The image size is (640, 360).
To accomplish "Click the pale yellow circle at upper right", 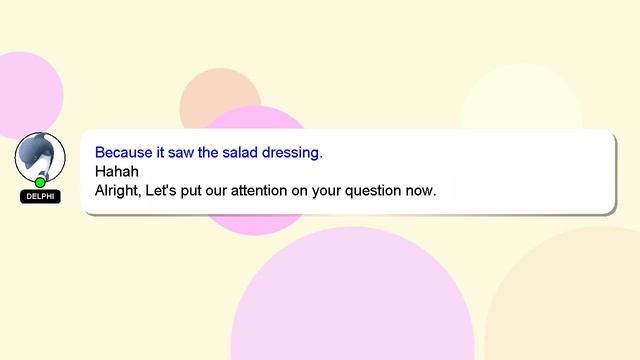I will pos(522,96).
